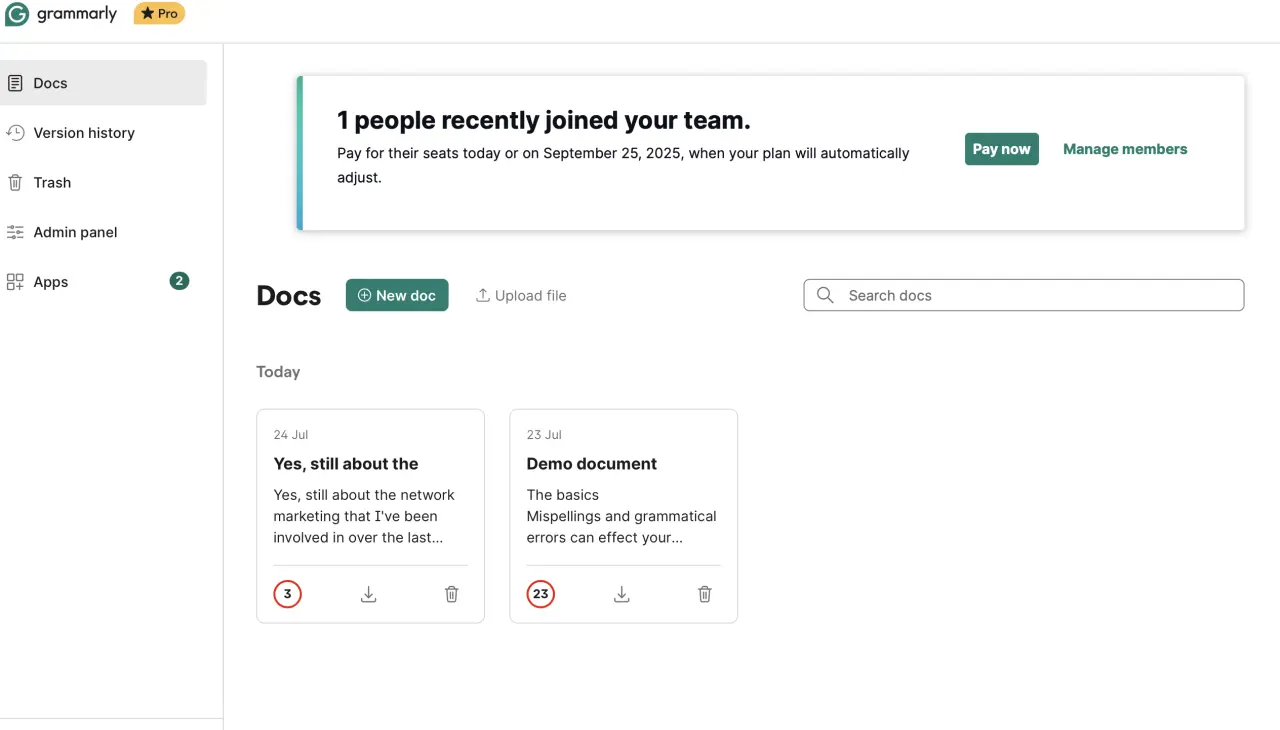This screenshot has height=730, width=1280.
Task: Go to Trash in the sidebar
Action: (x=52, y=182)
